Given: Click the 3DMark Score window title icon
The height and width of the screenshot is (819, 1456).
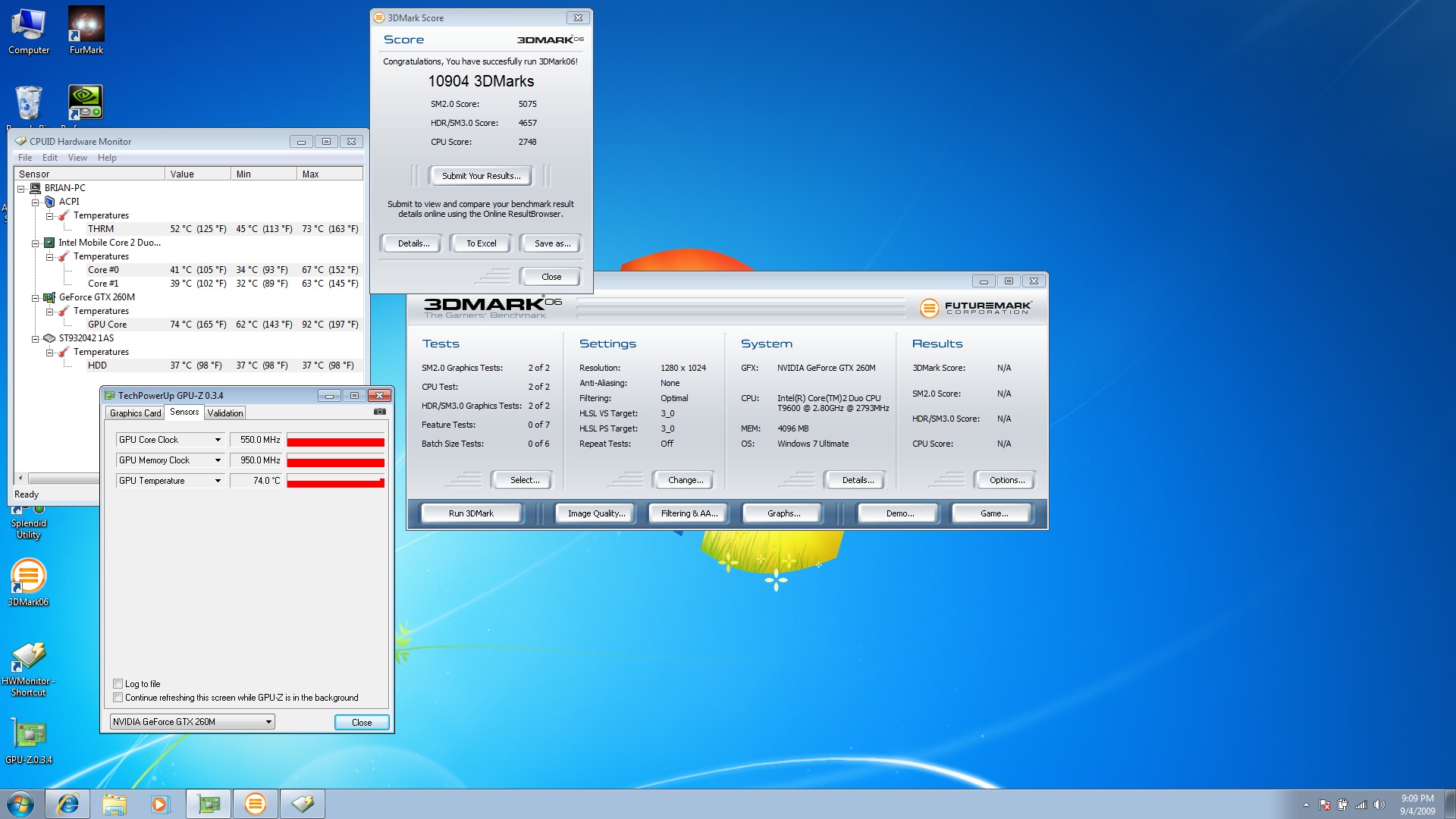Looking at the screenshot, I should pos(379,17).
